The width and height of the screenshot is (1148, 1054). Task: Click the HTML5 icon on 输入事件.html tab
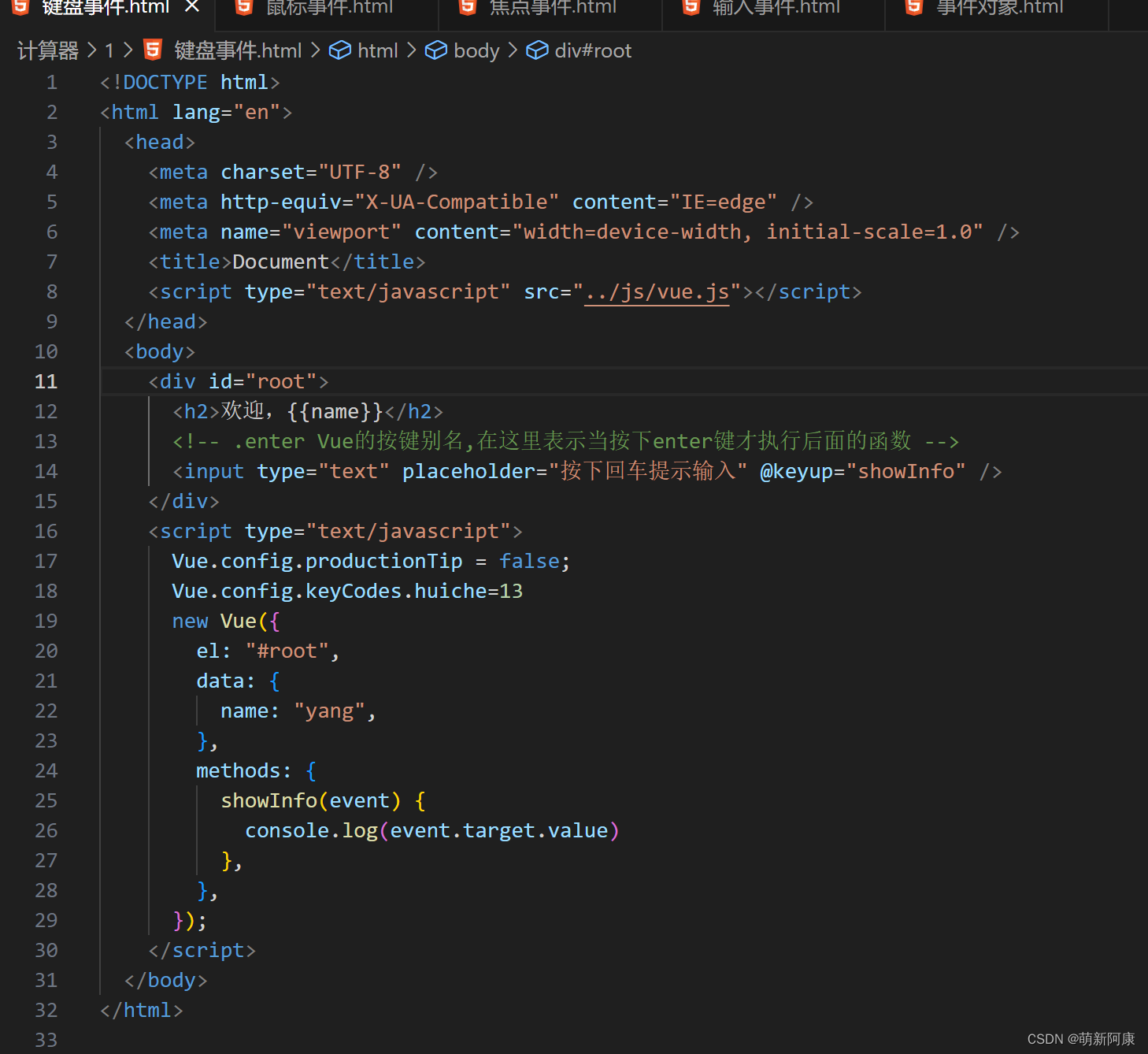pos(691,8)
